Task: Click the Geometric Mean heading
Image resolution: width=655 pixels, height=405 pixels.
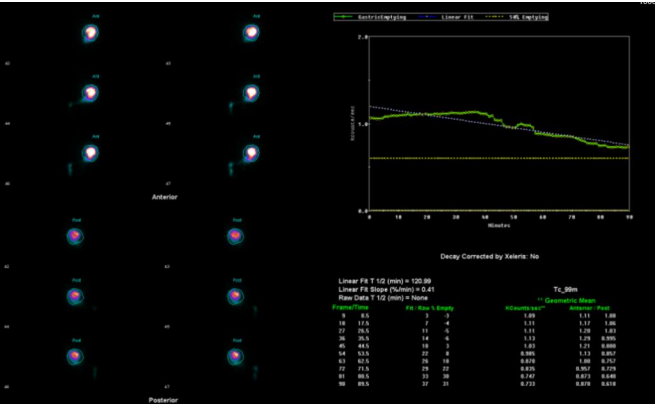Action: [x=571, y=299]
